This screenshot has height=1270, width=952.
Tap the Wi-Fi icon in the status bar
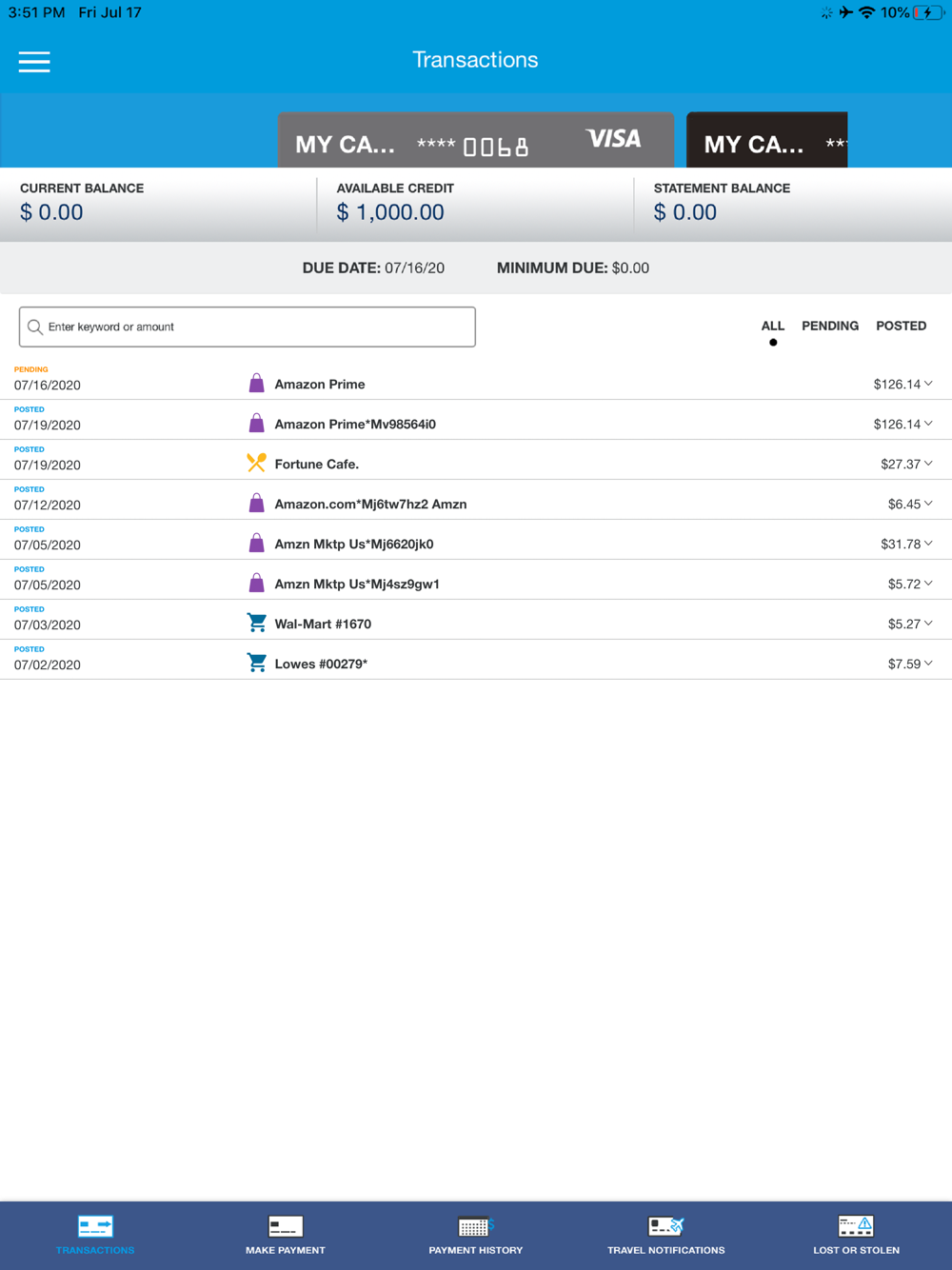[866, 13]
